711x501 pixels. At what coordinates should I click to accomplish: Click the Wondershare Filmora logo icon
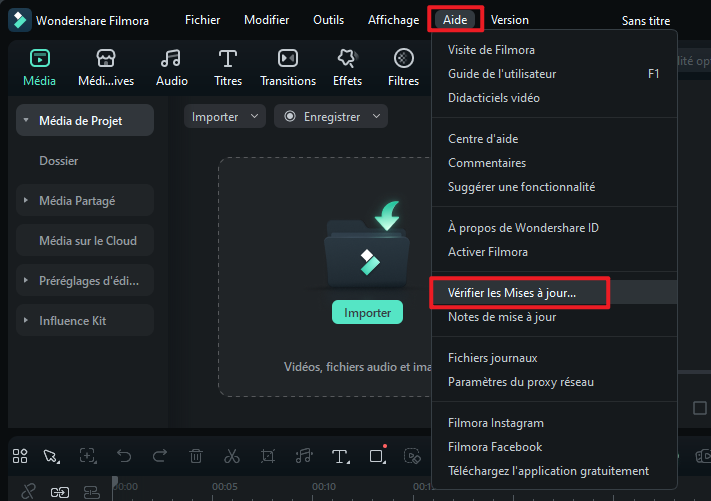pos(20,20)
